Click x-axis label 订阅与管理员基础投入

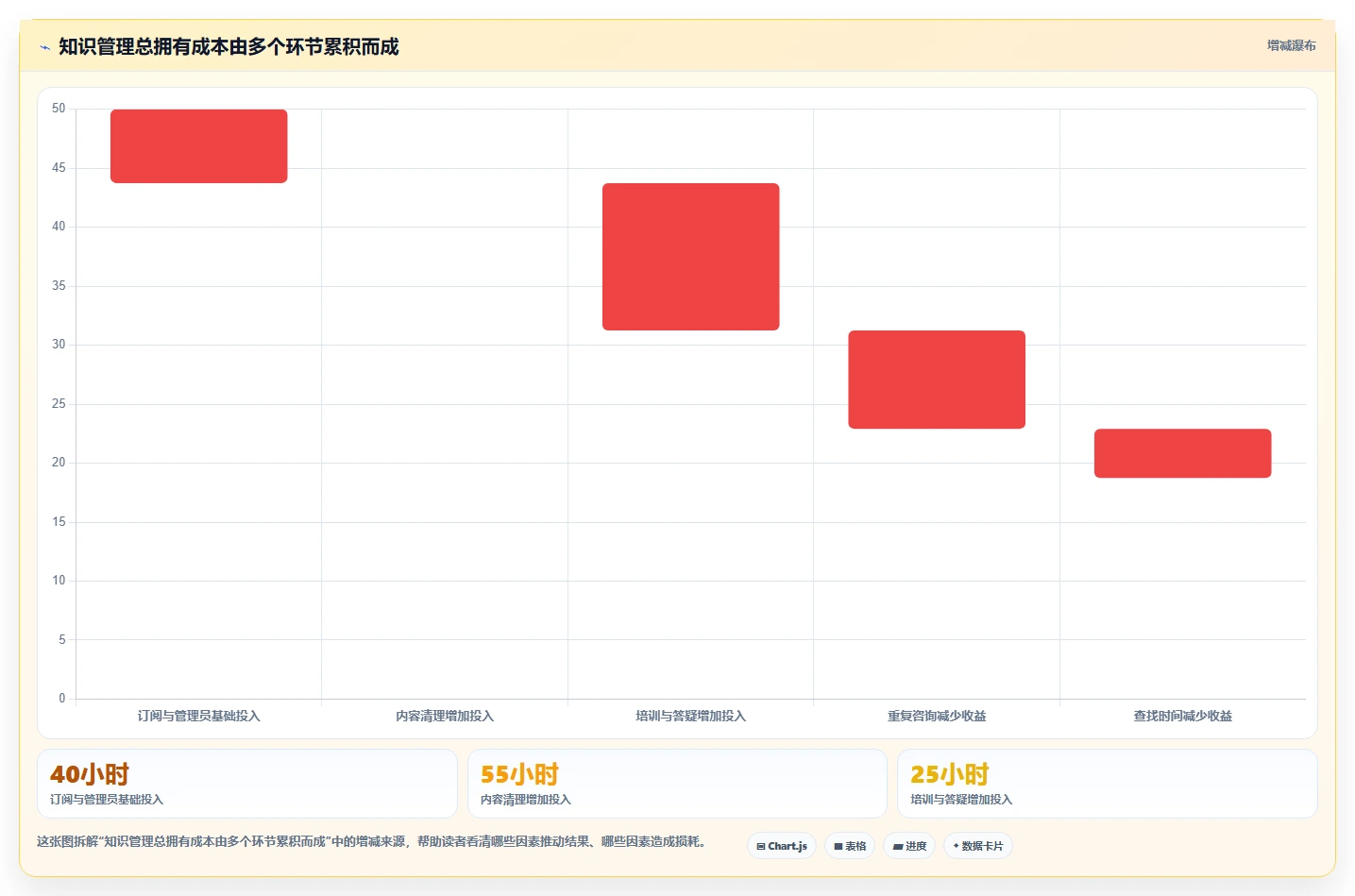[x=198, y=716]
